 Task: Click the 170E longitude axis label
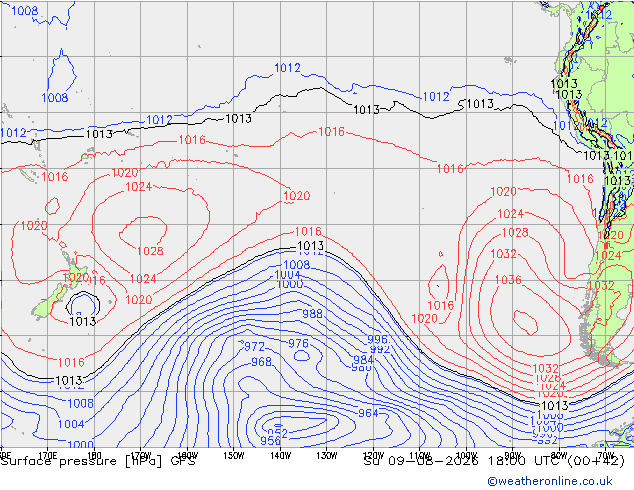[x=48, y=456]
